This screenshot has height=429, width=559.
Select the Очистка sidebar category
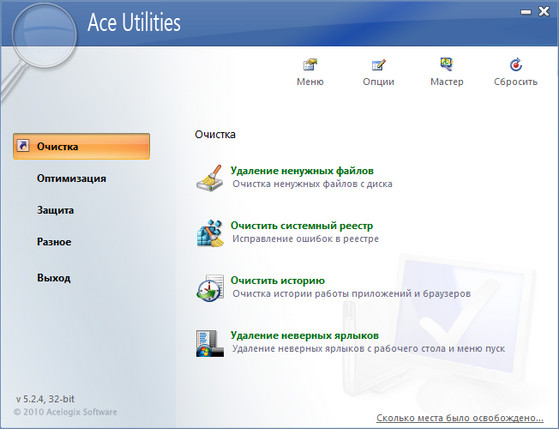[81, 146]
